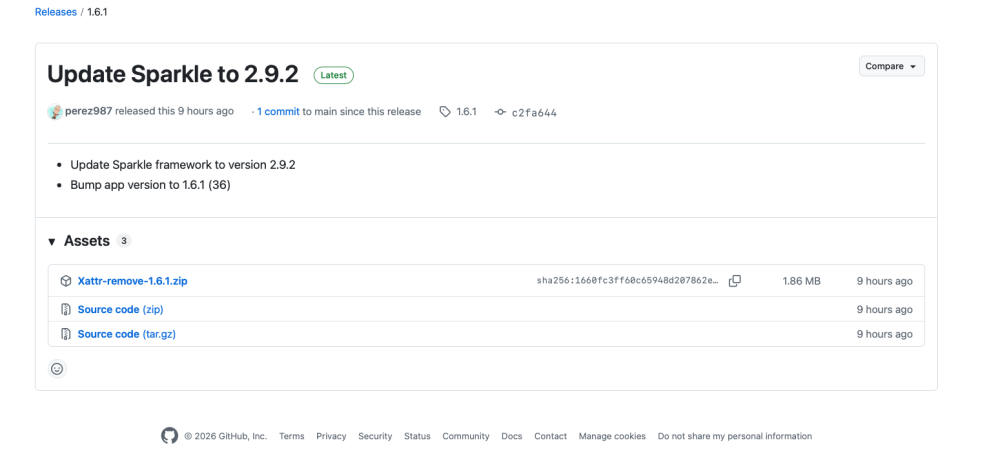Click the file icon beside Source code (zip)
The image size is (1000, 469).
tap(65, 309)
